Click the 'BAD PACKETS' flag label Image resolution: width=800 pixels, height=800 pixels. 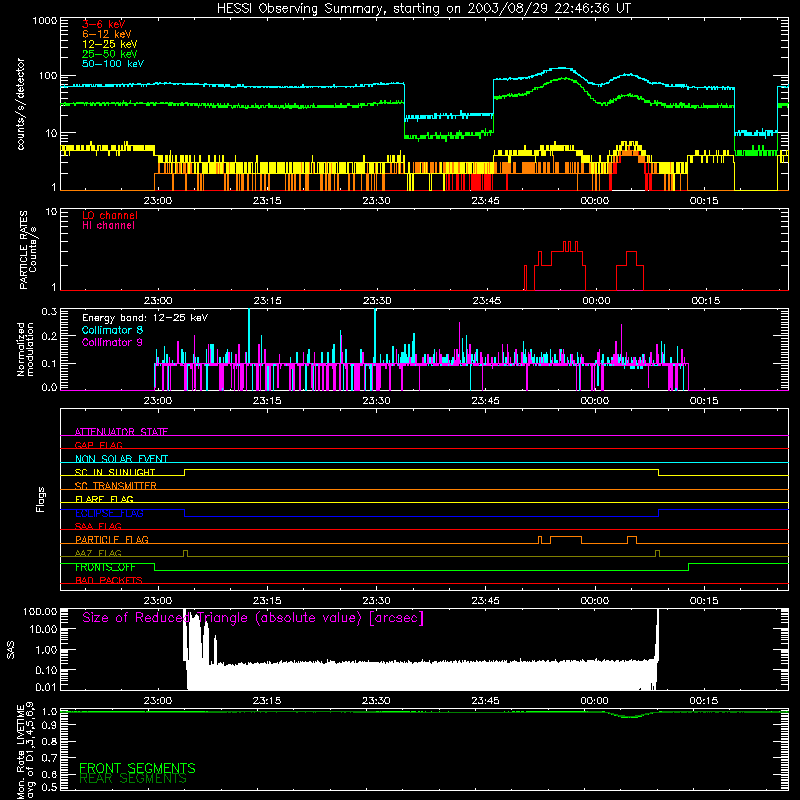pyautogui.click(x=109, y=581)
